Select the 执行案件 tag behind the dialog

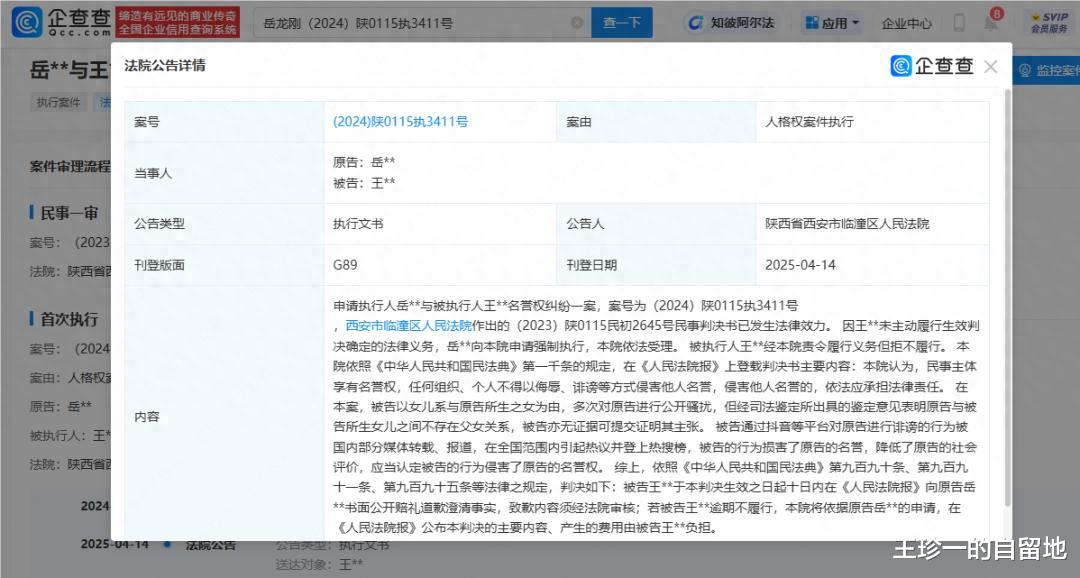[59, 103]
